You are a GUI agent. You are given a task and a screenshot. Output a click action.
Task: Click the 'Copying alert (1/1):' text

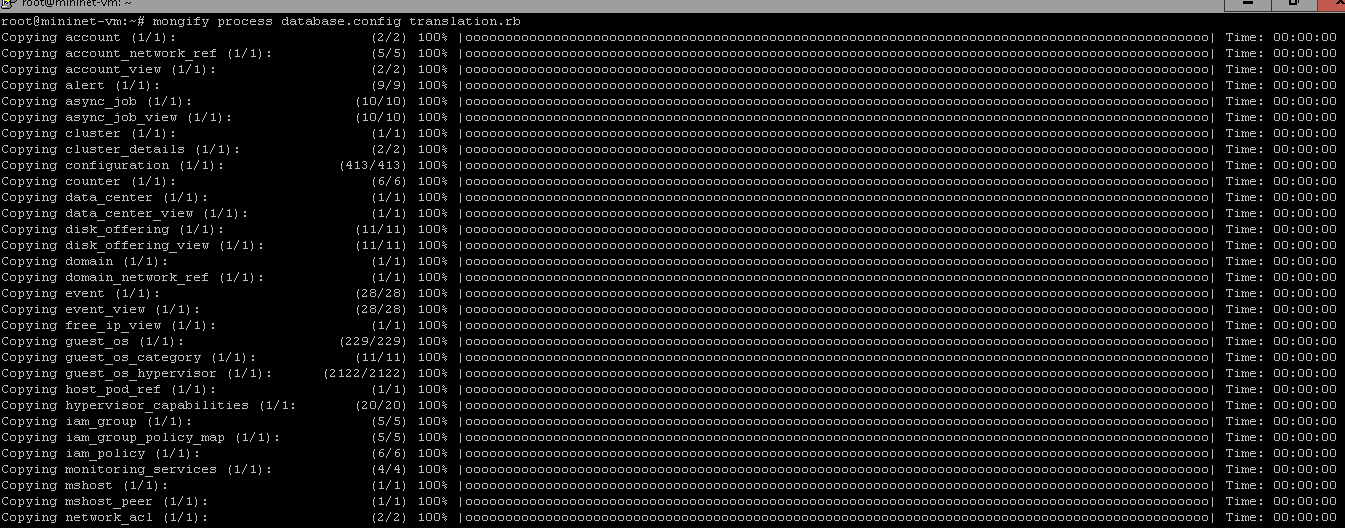pyautogui.click(x=81, y=85)
